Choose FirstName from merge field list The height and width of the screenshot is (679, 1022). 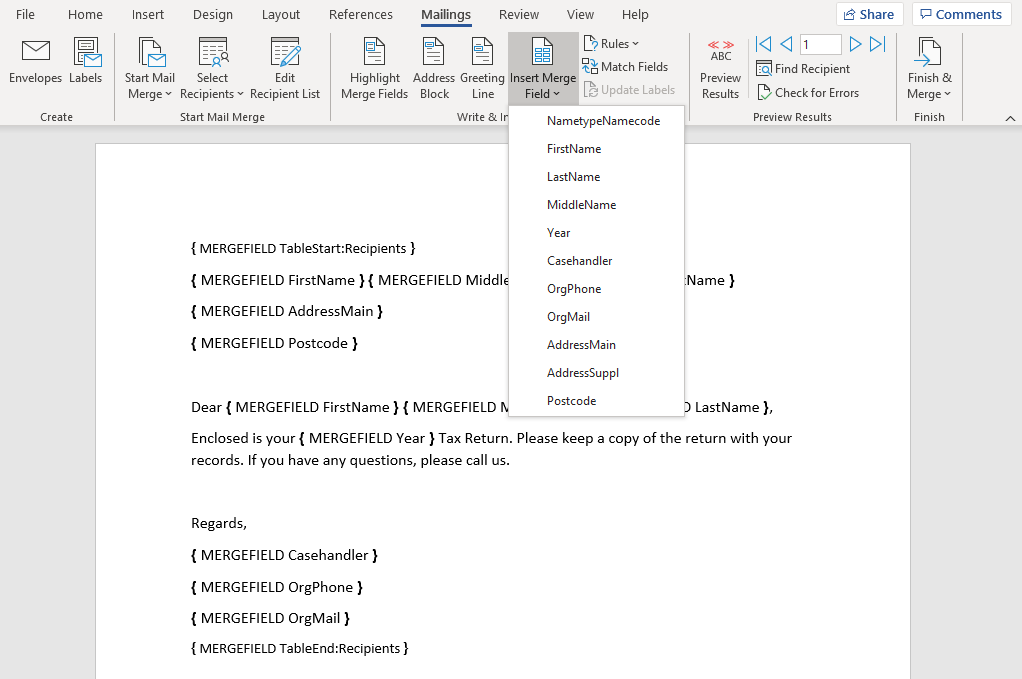pyautogui.click(x=574, y=149)
